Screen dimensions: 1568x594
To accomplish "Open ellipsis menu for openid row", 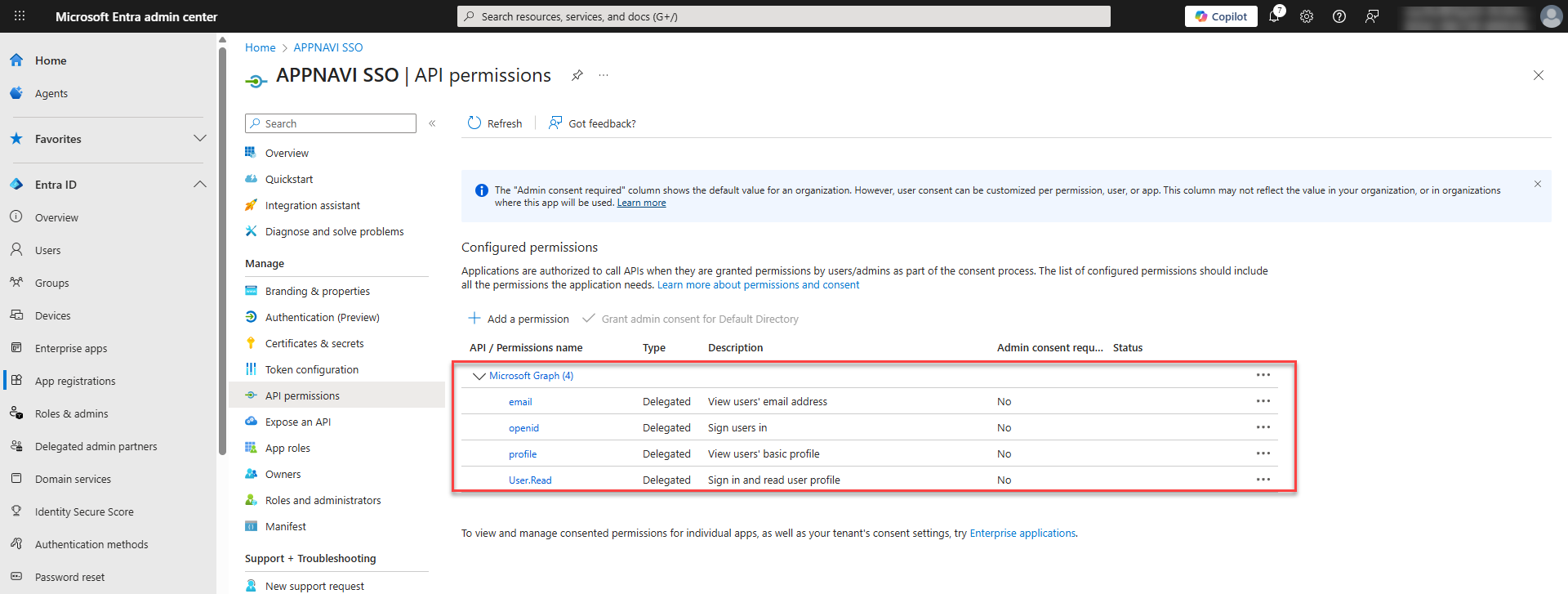I will pyautogui.click(x=1263, y=427).
